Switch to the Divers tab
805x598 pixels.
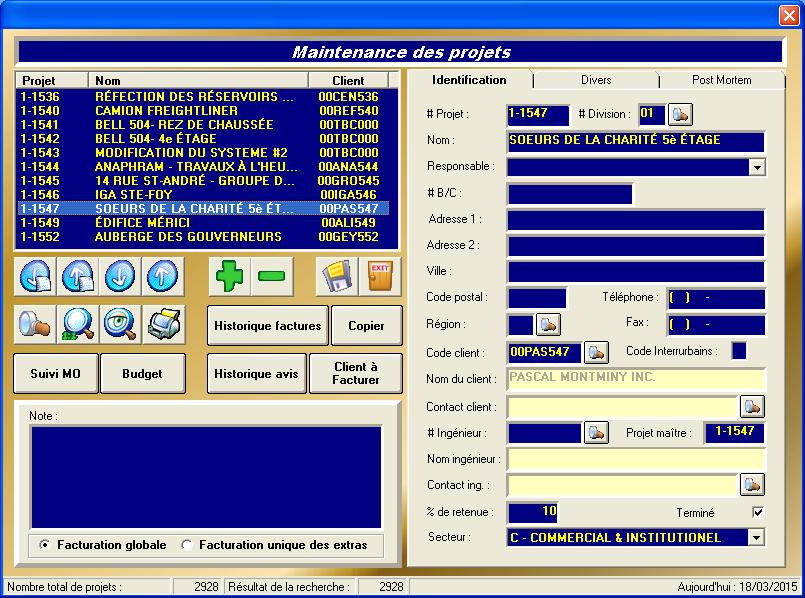coord(596,80)
